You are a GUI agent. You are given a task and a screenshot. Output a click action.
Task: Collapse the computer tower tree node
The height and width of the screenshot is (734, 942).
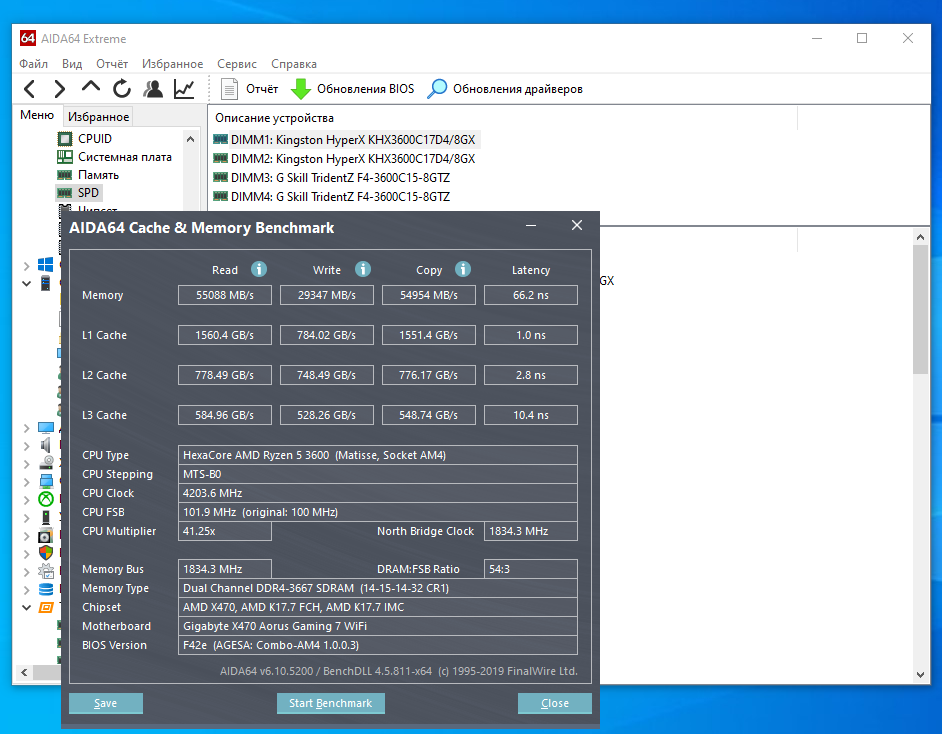[x=26, y=283]
